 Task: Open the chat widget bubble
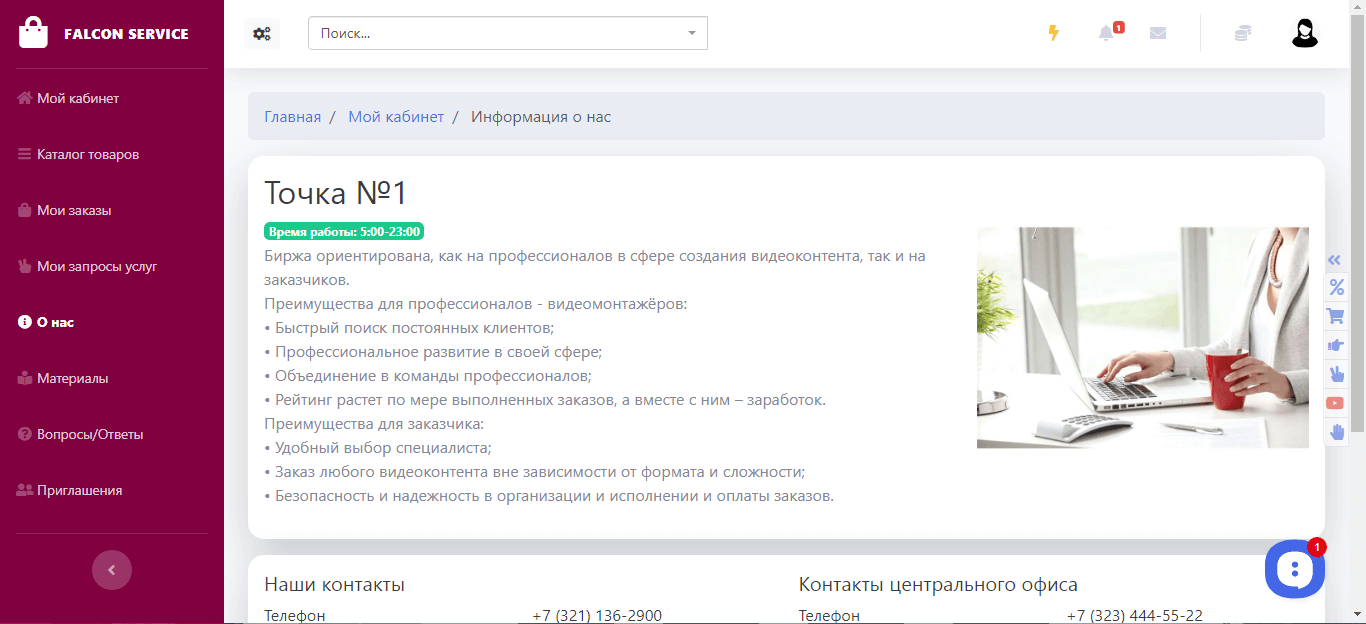coord(1295,569)
